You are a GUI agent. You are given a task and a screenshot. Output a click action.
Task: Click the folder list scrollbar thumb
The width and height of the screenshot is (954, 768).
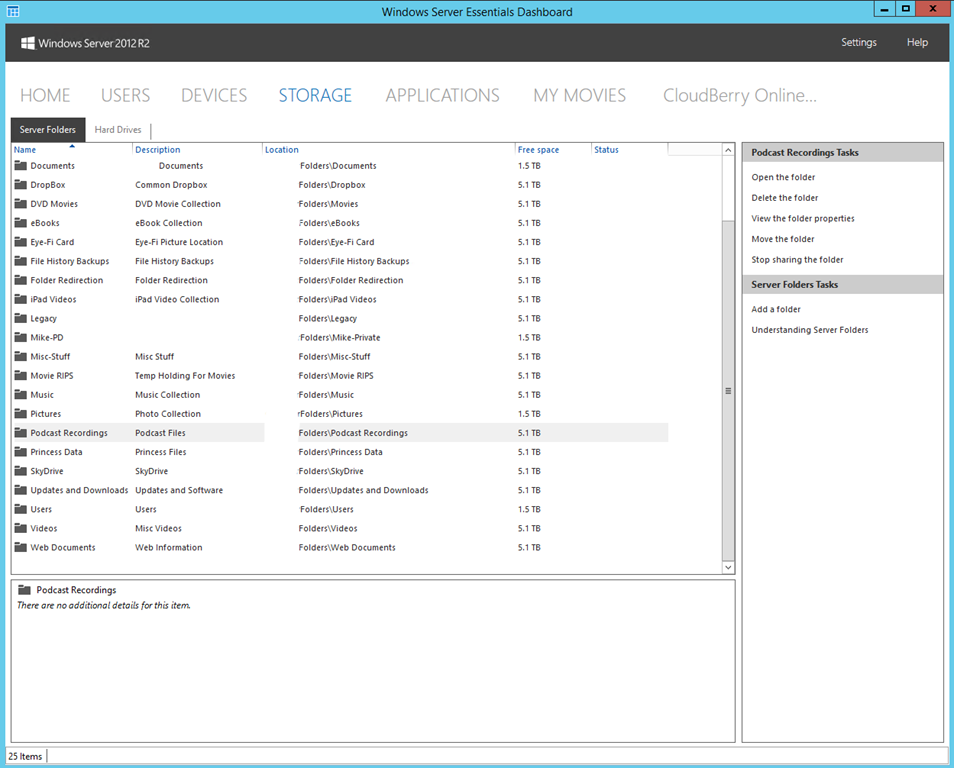pyautogui.click(x=728, y=391)
